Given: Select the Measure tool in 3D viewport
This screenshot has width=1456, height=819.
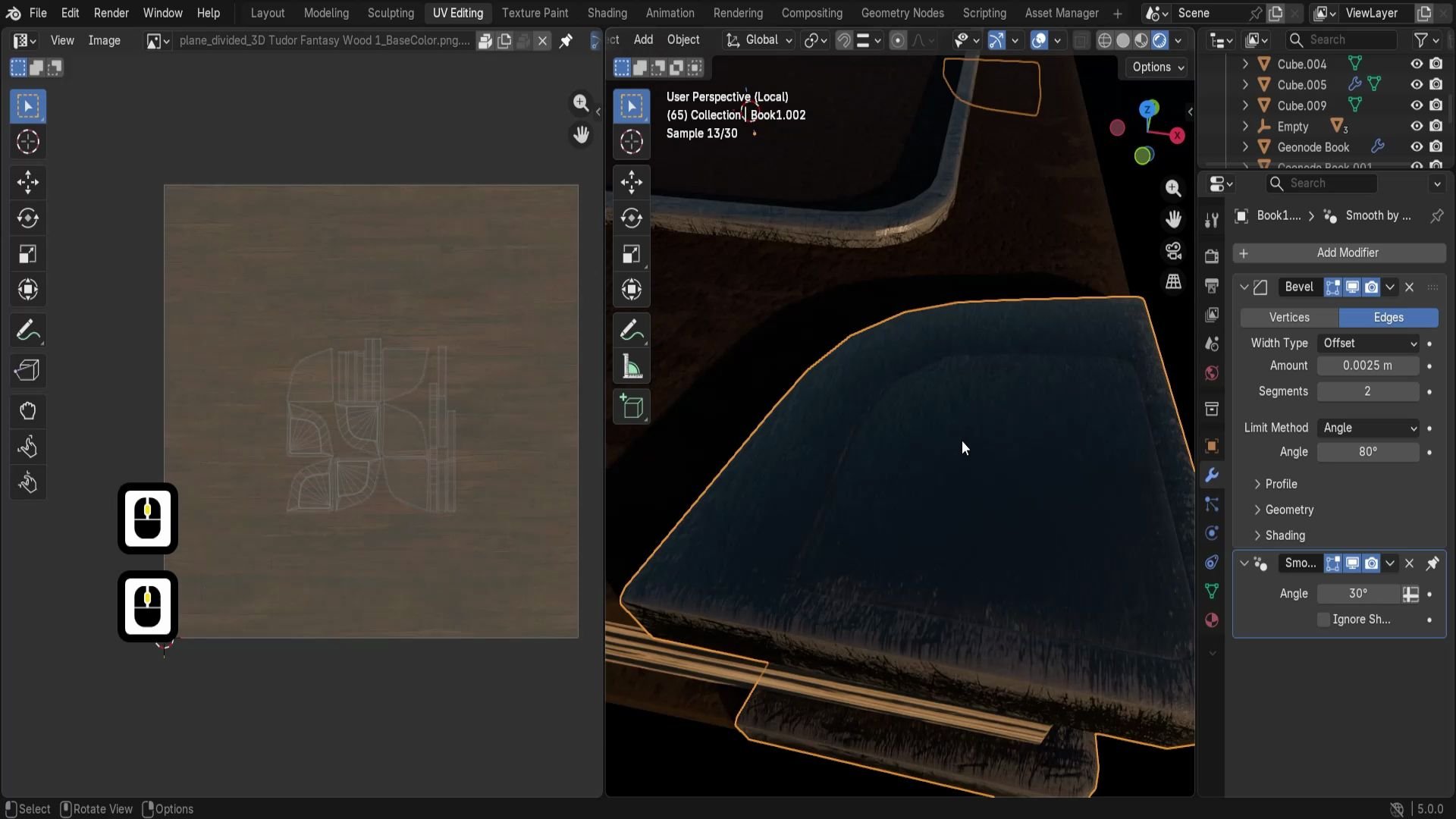Looking at the screenshot, I should [x=632, y=368].
